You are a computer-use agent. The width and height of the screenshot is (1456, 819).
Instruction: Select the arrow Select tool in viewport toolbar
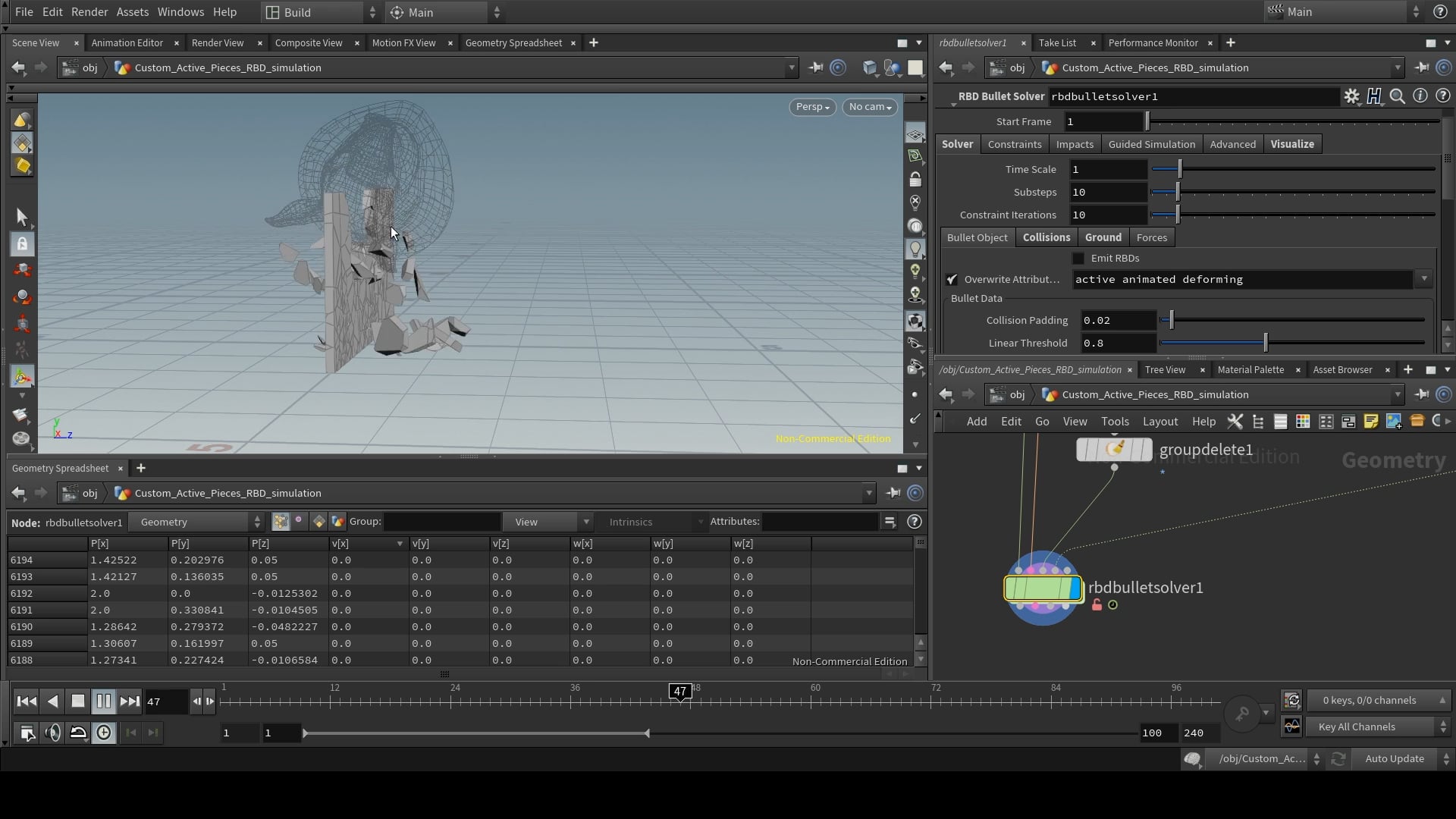22,218
